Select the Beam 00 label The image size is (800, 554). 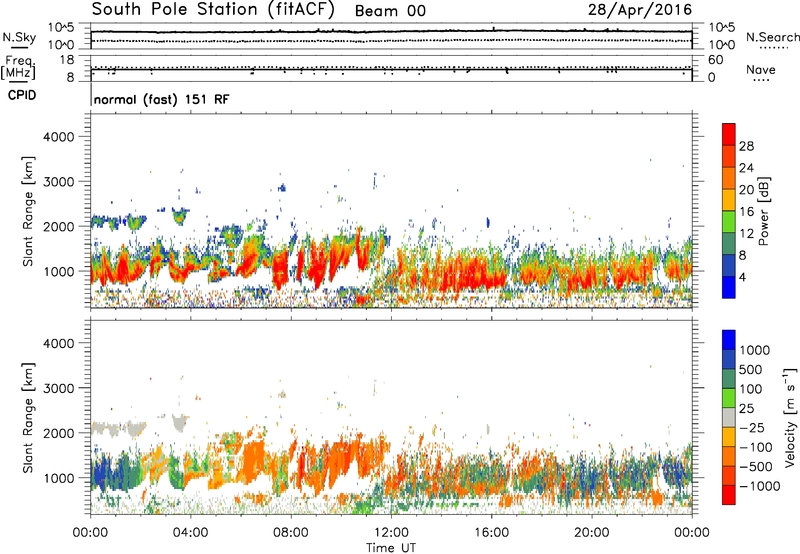pyautogui.click(x=390, y=11)
